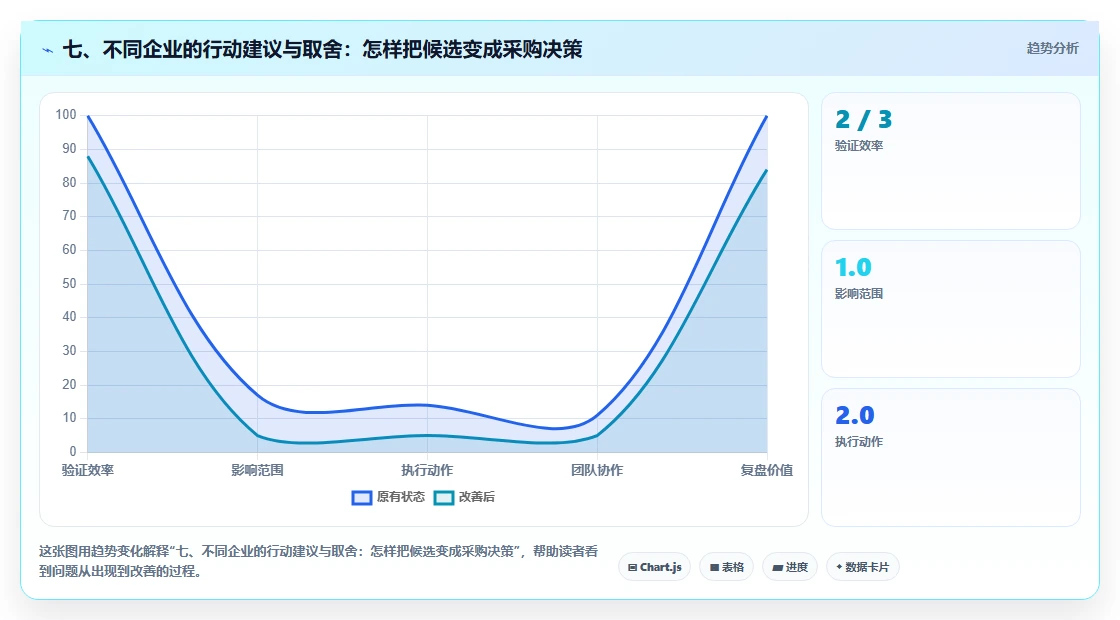
Task: Select the 表格 tag
Action: pyautogui.click(x=726, y=567)
